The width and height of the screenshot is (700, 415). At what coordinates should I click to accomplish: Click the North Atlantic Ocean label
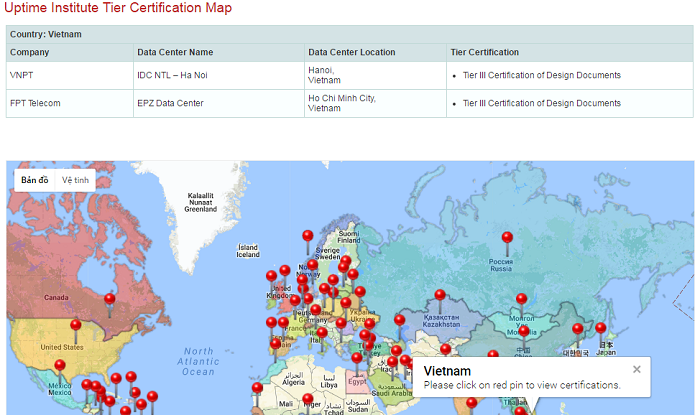[198, 361]
